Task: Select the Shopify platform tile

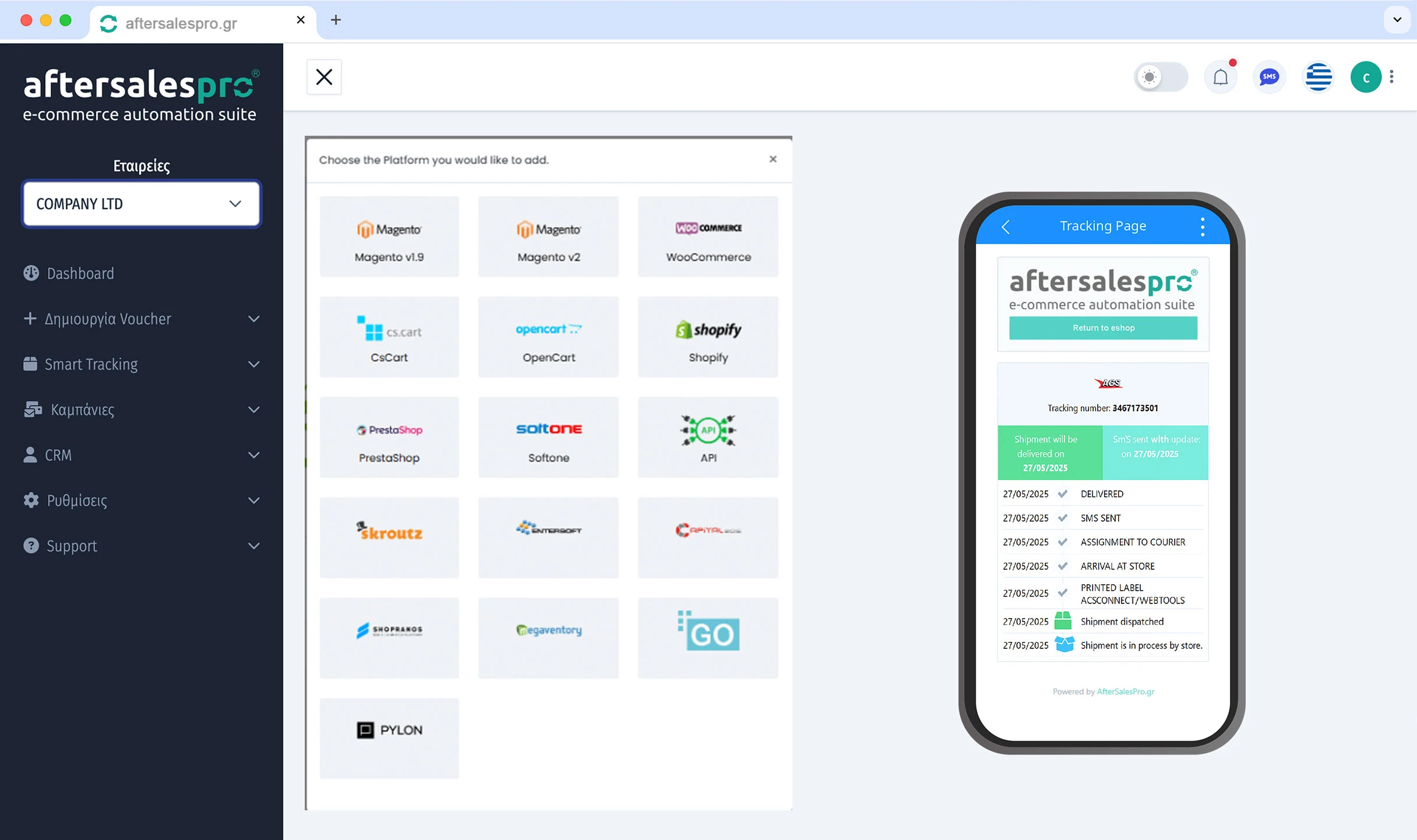Action: pos(708,337)
